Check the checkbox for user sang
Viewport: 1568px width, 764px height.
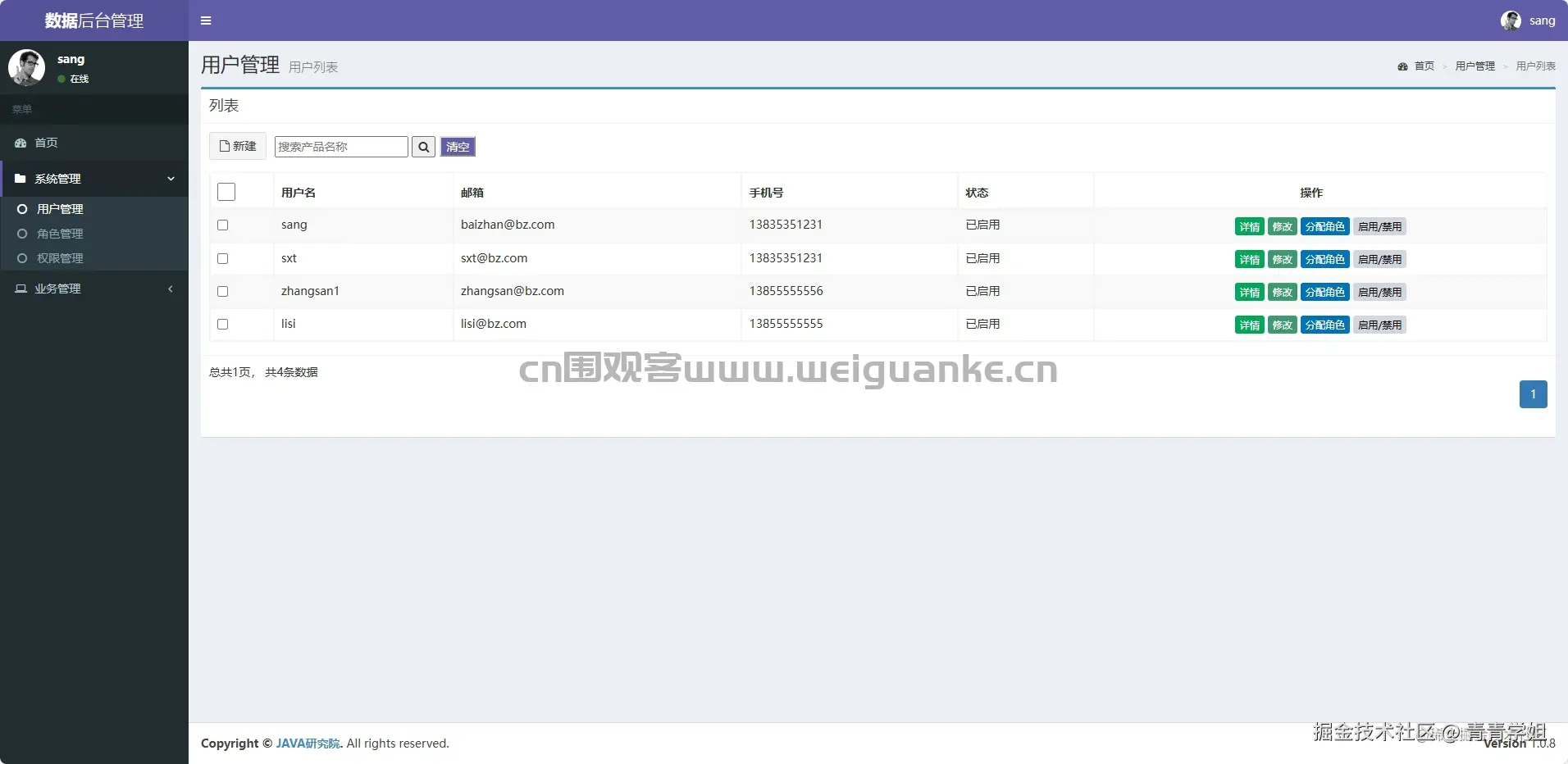222,225
